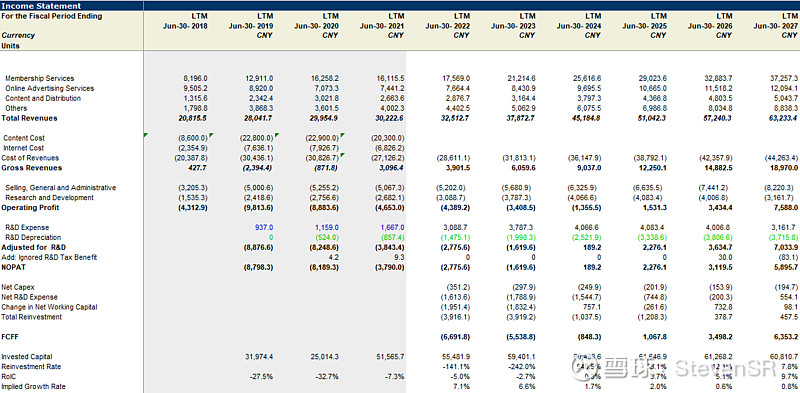Click the 2019 Invested Capital value 31,974.4
The width and height of the screenshot is (800, 393).
[259, 357]
